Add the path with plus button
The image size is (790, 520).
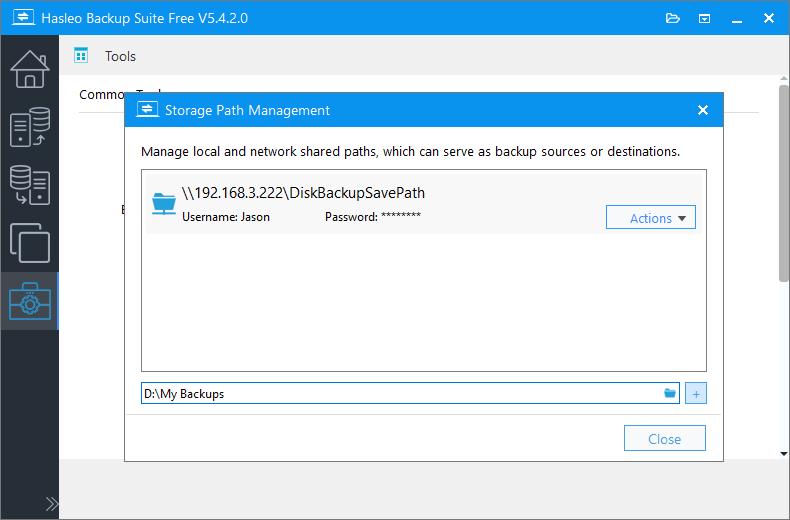coord(696,394)
